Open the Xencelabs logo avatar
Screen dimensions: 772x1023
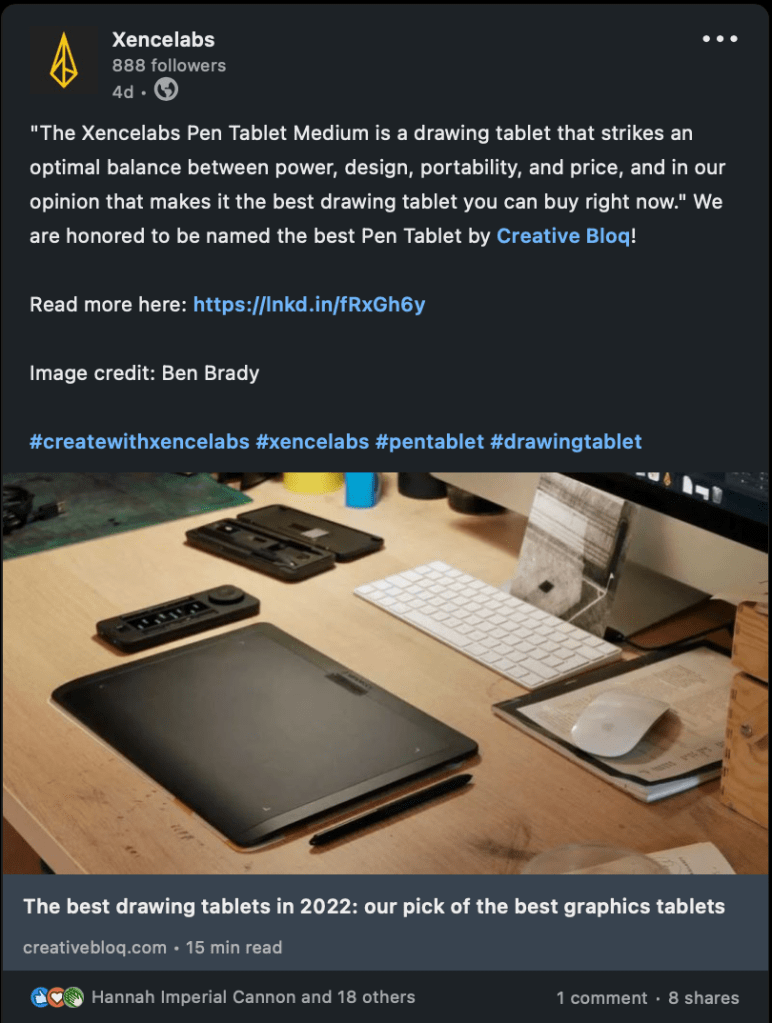64,61
